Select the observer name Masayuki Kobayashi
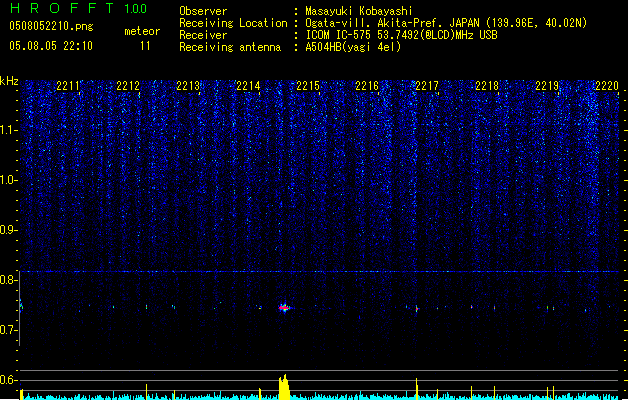629x400 pixels. (359, 11)
